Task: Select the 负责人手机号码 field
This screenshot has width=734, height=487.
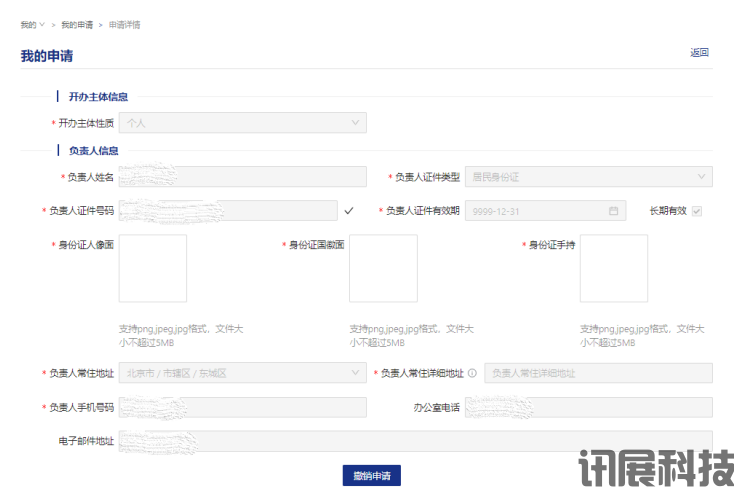Action: point(242,407)
